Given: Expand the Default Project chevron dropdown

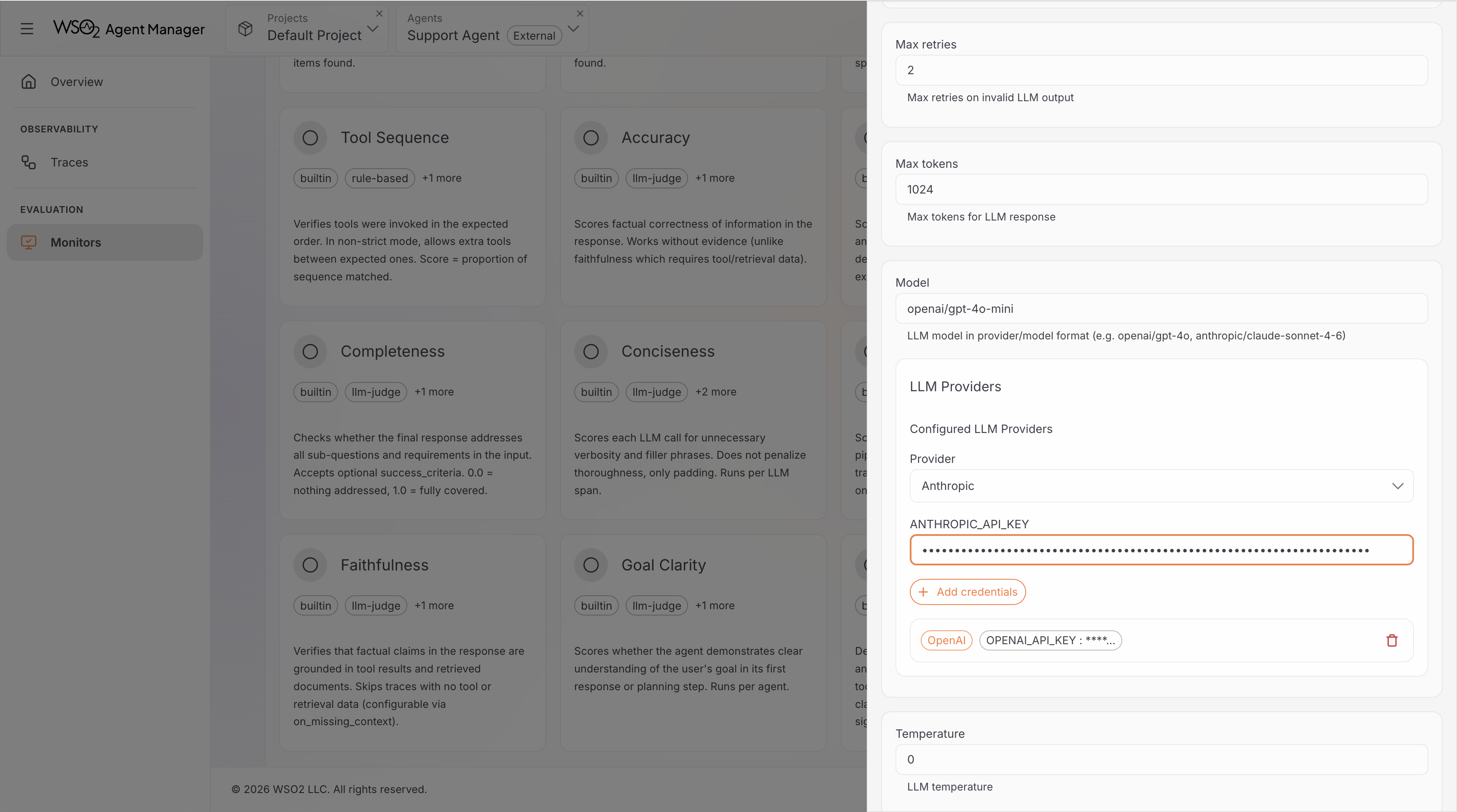Looking at the screenshot, I should [373, 29].
